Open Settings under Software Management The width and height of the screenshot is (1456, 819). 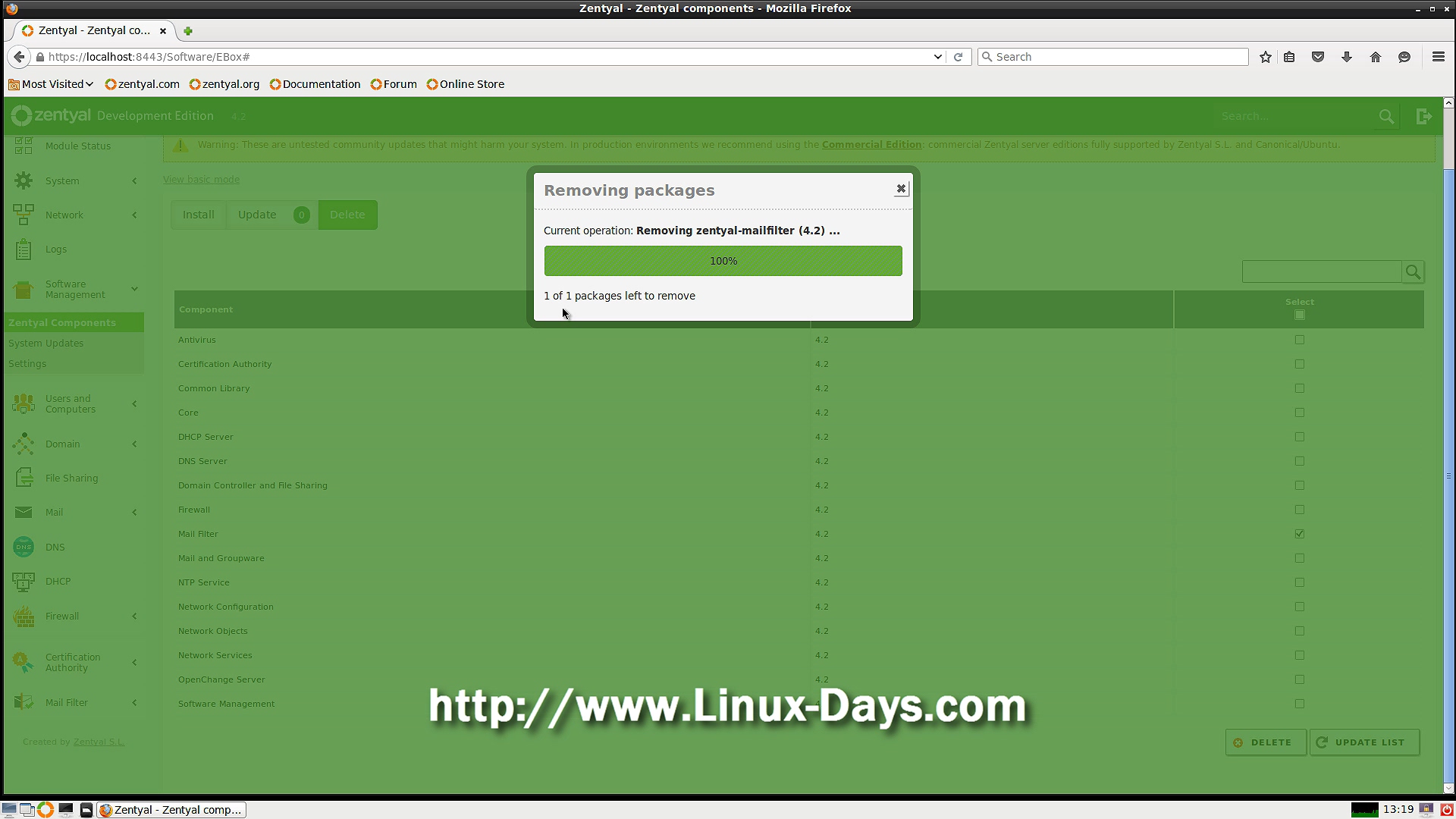[27, 363]
